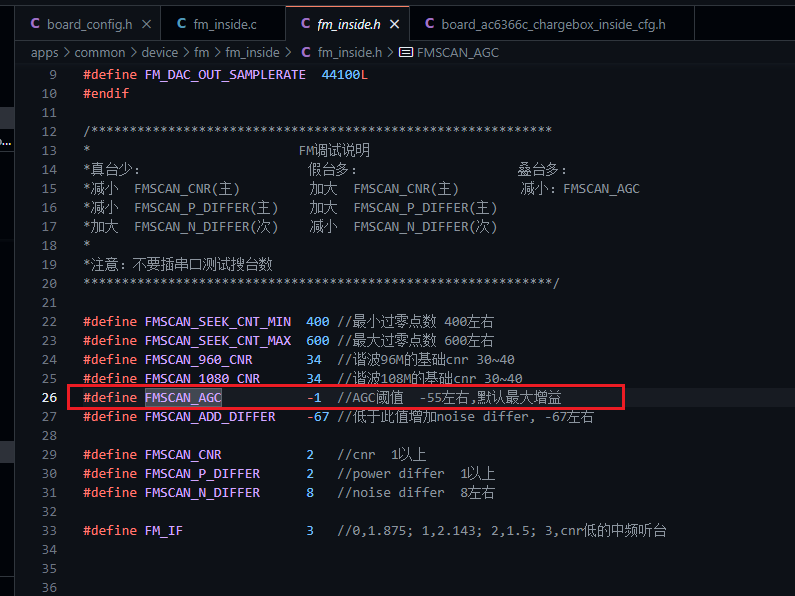Image resolution: width=795 pixels, height=596 pixels.
Task: Click the apps breadcrumb segment
Action: click(45, 53)
